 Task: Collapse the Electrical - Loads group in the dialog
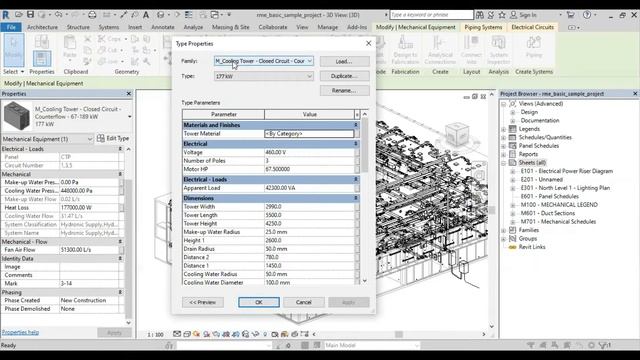pyautogui.click(x=356, y=179)
